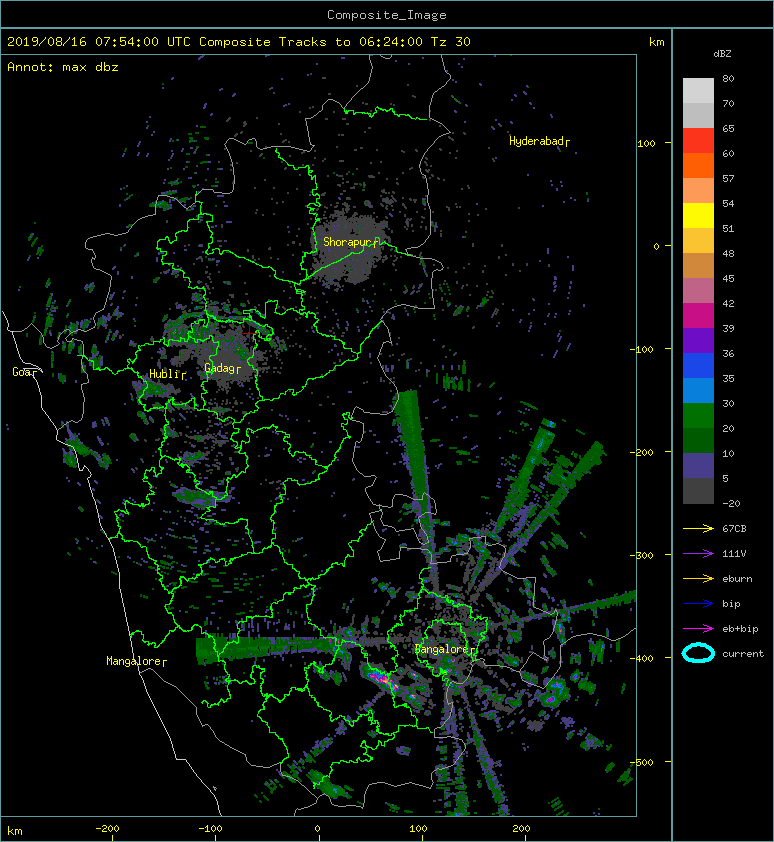Click the bip blue arrow legend icon
This screenshot has width=774, height=842.
[698, 604]
